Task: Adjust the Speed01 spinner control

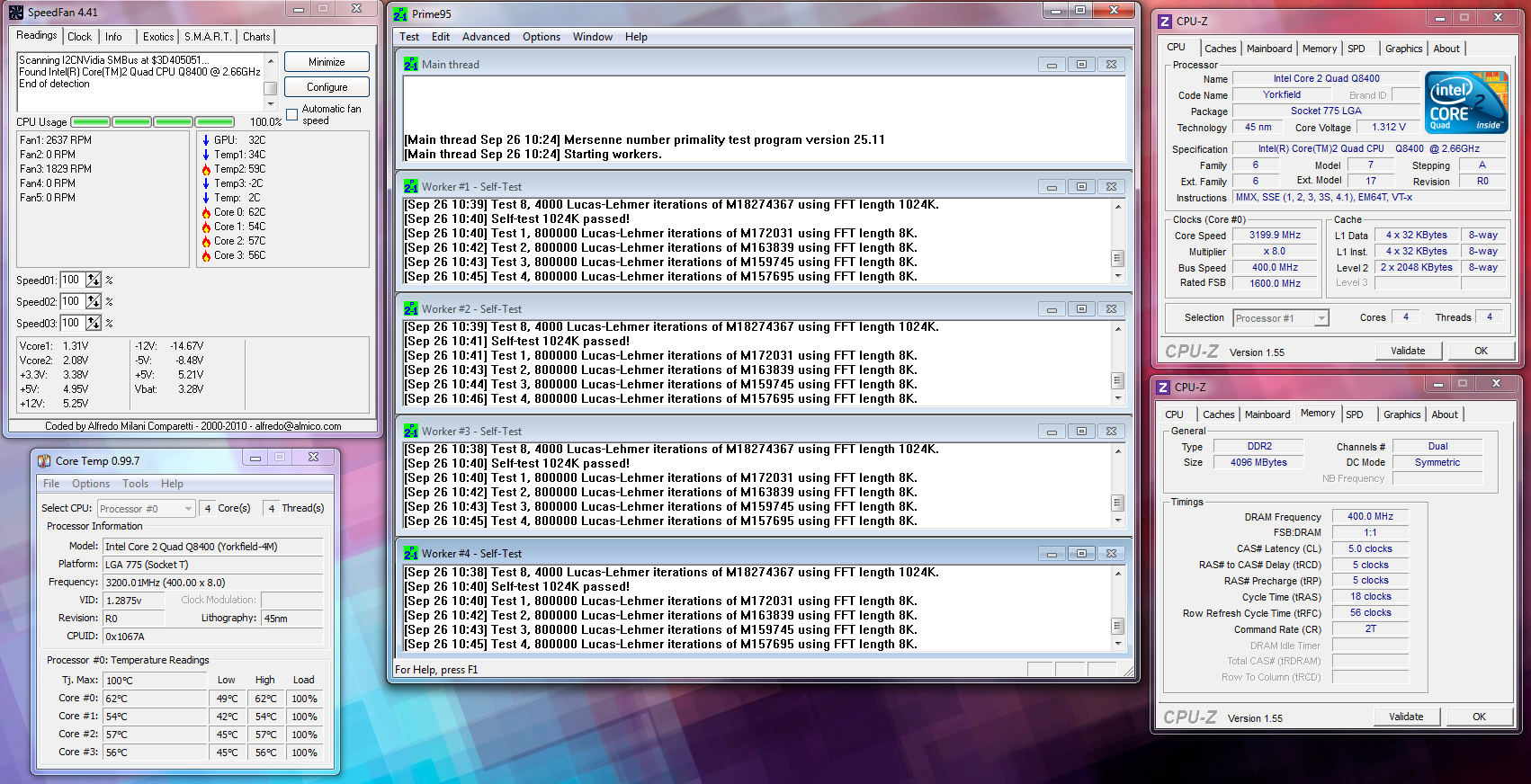Action: (94, 281)
